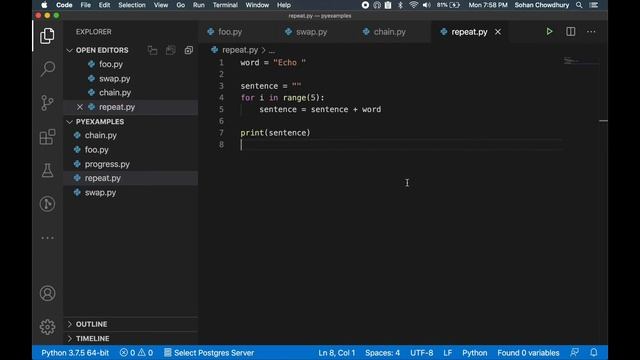Viewport: 640px width, 360px height.
Task: Click Ln 8, Col 1 go to line
Action: click(337, 353)
